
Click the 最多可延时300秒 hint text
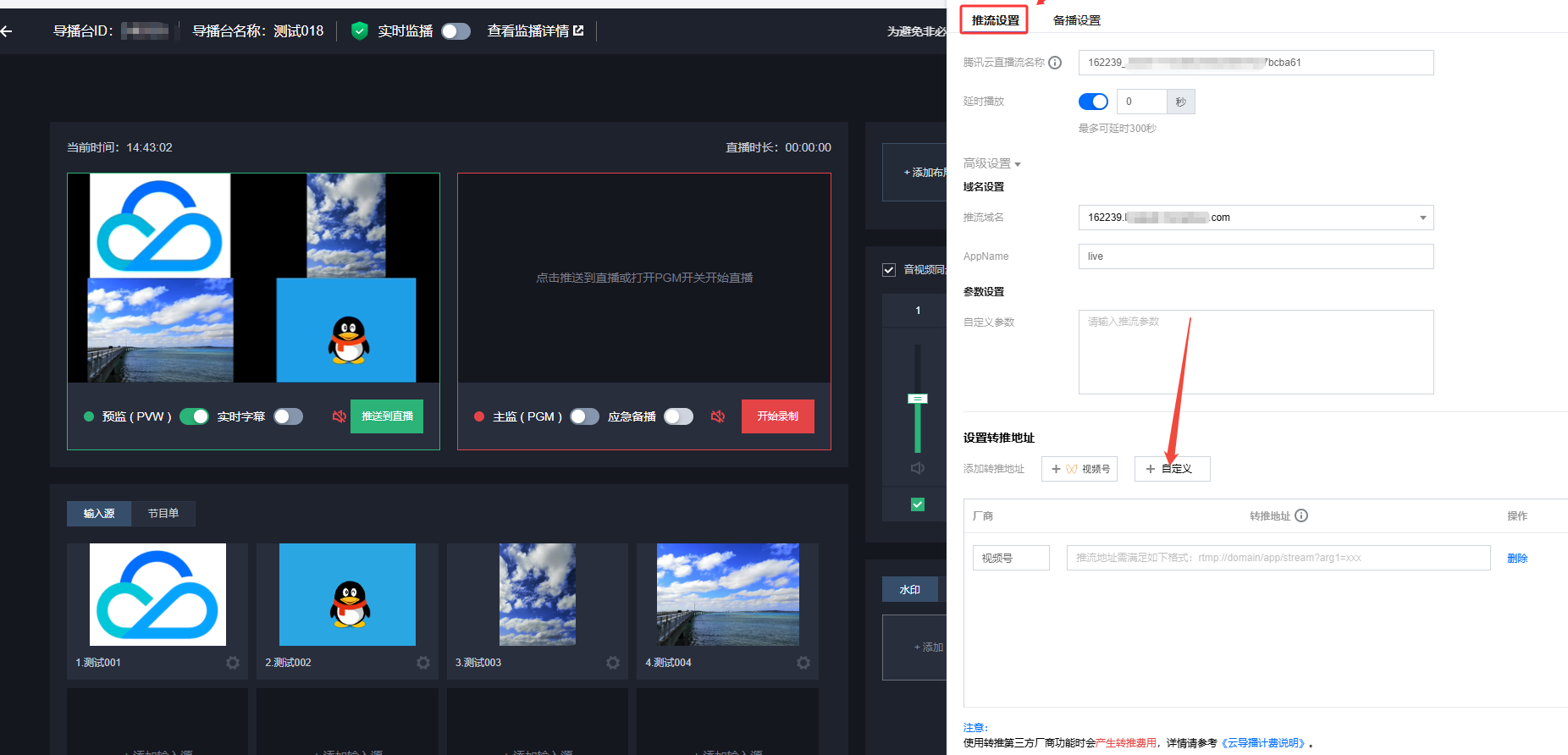[x=1118, y=129]
